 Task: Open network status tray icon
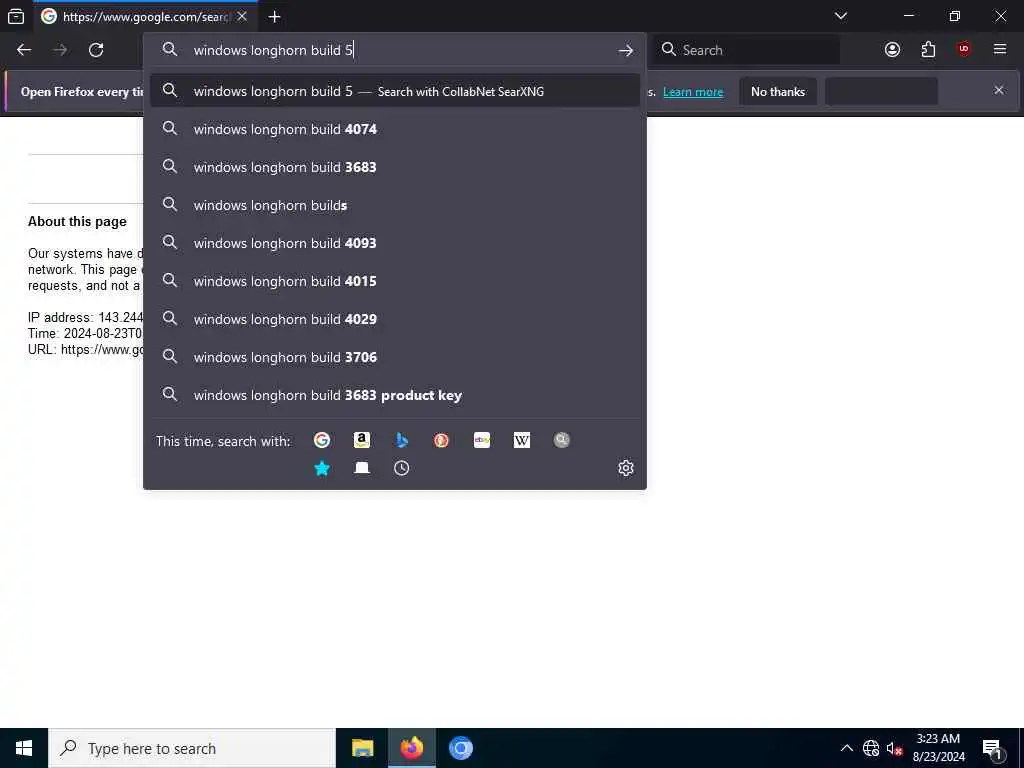coord(871,748)
